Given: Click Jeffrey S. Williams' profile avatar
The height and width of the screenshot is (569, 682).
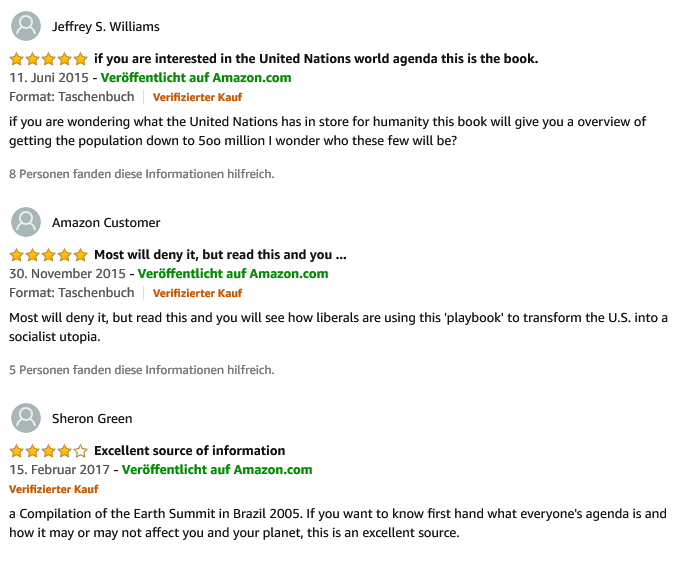Looking at the screenshot, I should tap(25, 26).
